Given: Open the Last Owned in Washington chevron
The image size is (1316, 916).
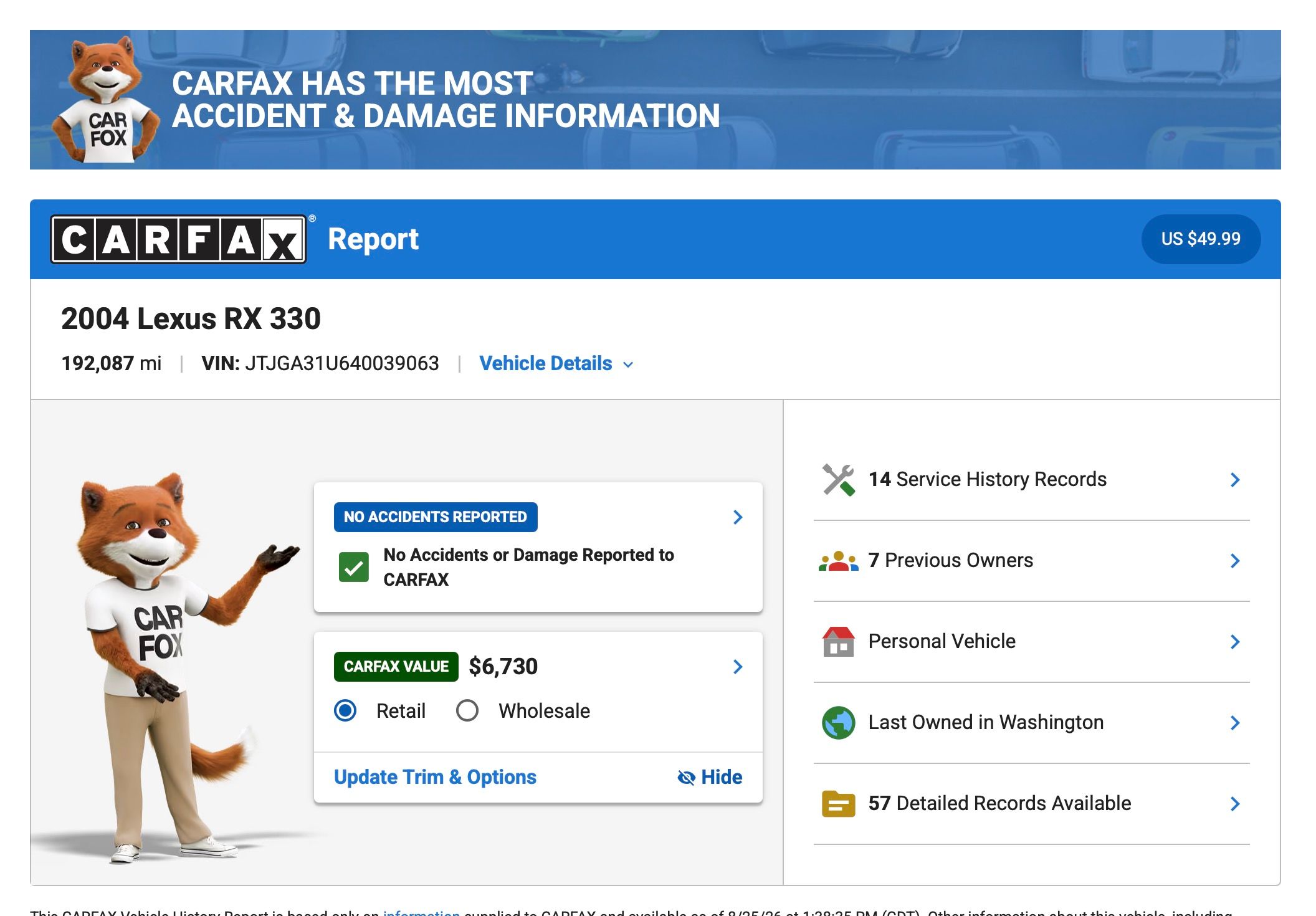Looking at the screenshot, I should (x=1235, y=723).
